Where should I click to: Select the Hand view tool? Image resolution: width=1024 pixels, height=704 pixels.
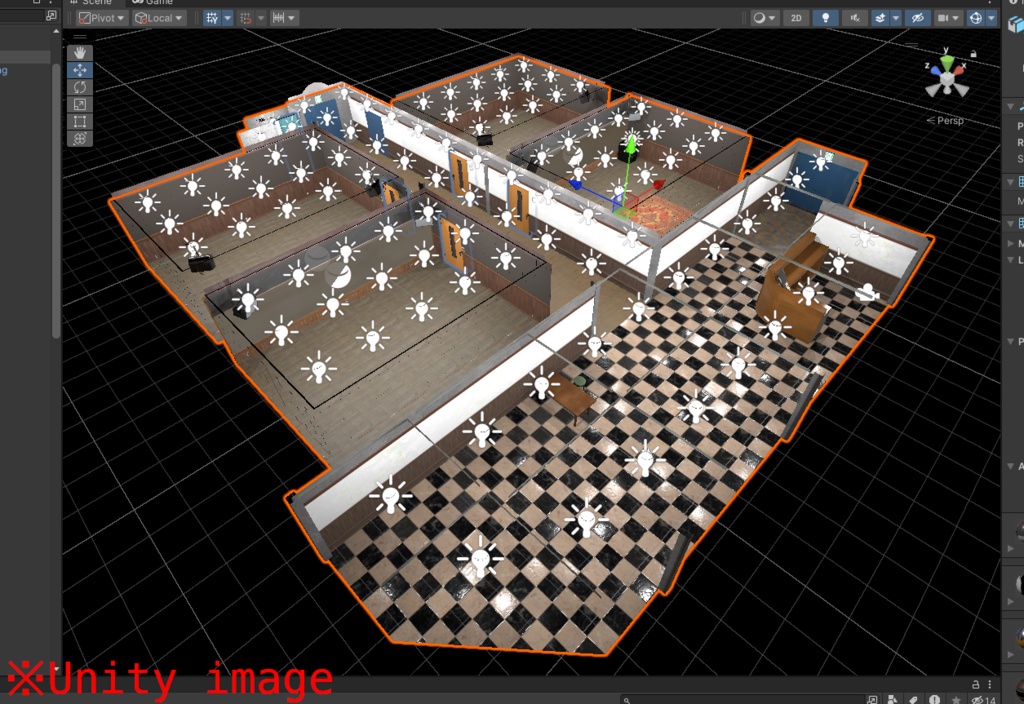click(x=80, y=52)
